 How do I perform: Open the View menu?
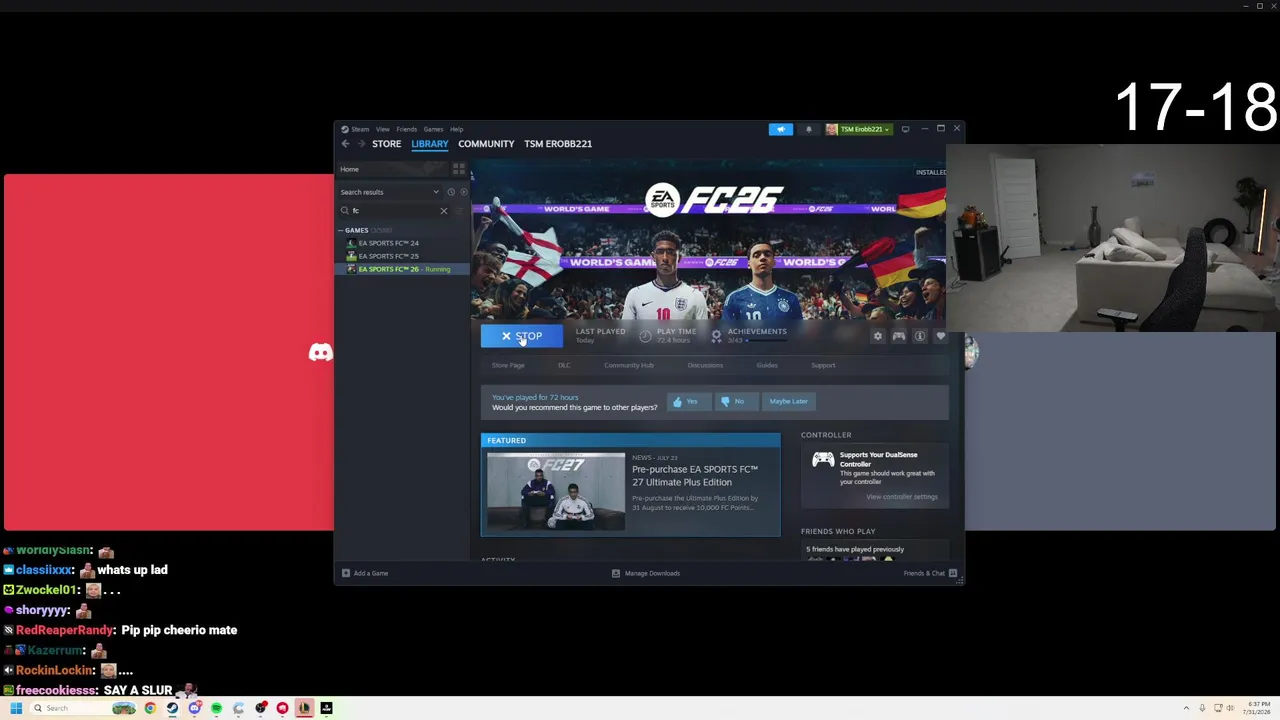(x=382, y=129)
